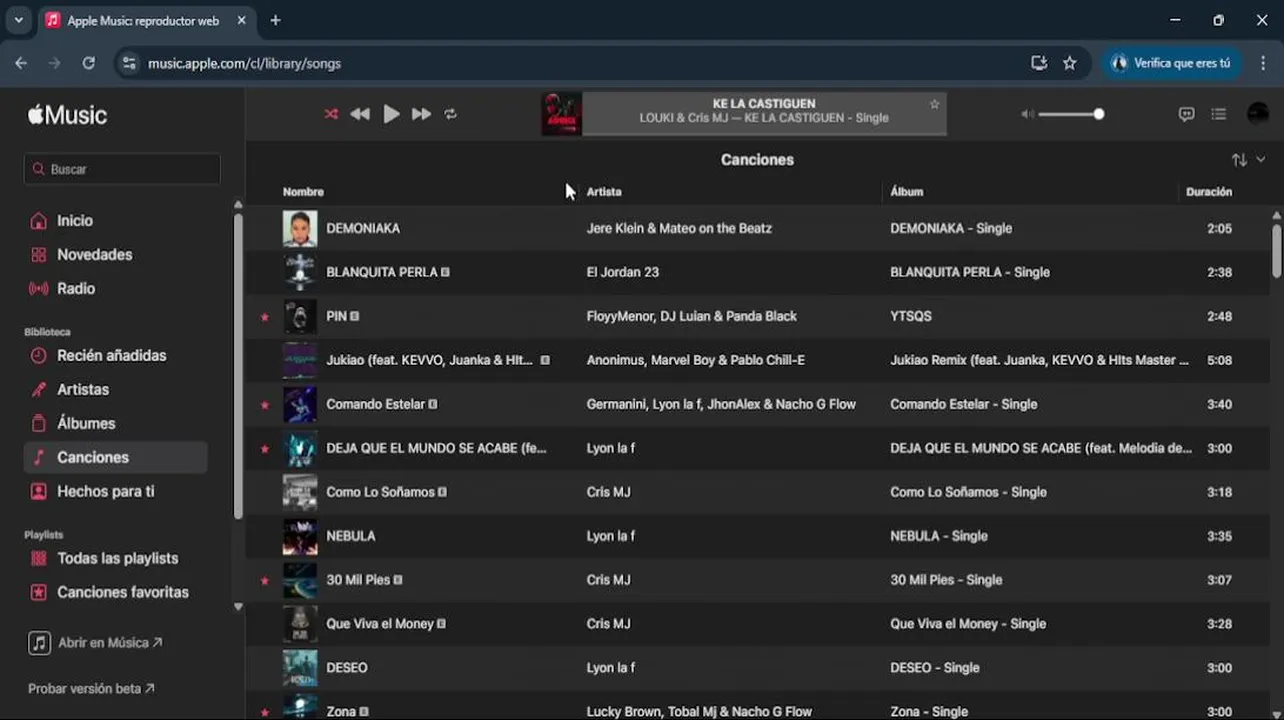Select the DESEO song title
This screenshot has height=720, width=1284.
click(347, 668)
